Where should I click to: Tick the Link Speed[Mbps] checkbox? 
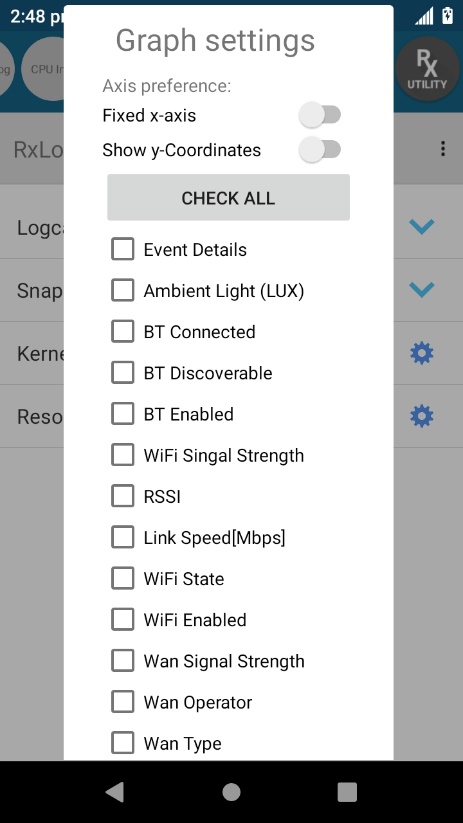pyautogui.click(x=122, y=537)
